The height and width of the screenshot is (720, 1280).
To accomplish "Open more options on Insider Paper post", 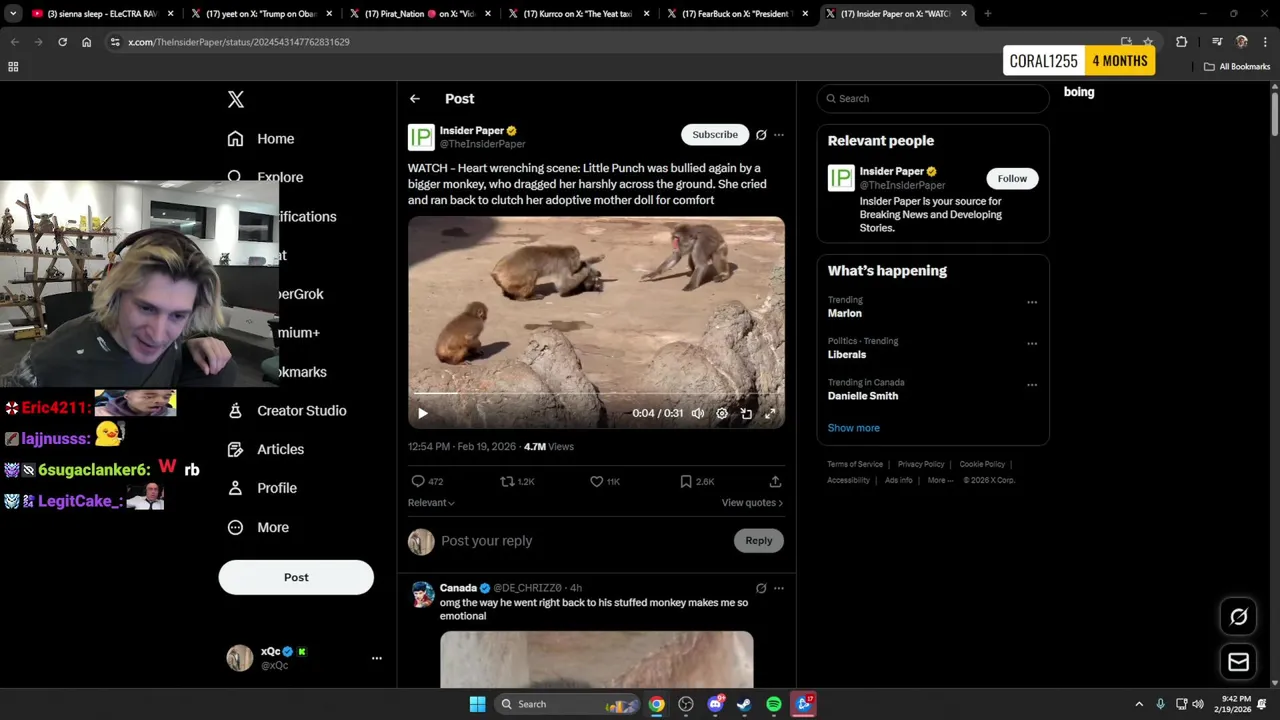I will [779, 135].
